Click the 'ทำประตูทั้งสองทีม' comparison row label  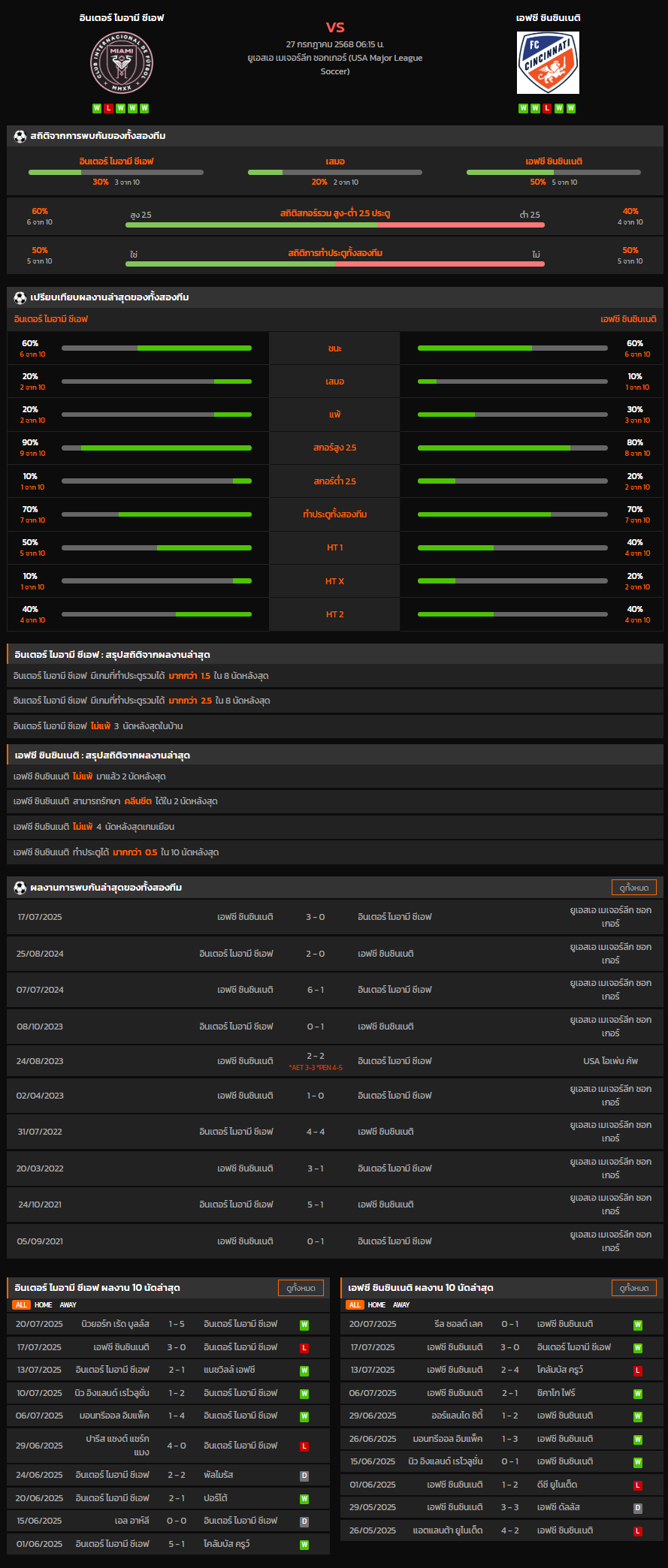point(335,514)
